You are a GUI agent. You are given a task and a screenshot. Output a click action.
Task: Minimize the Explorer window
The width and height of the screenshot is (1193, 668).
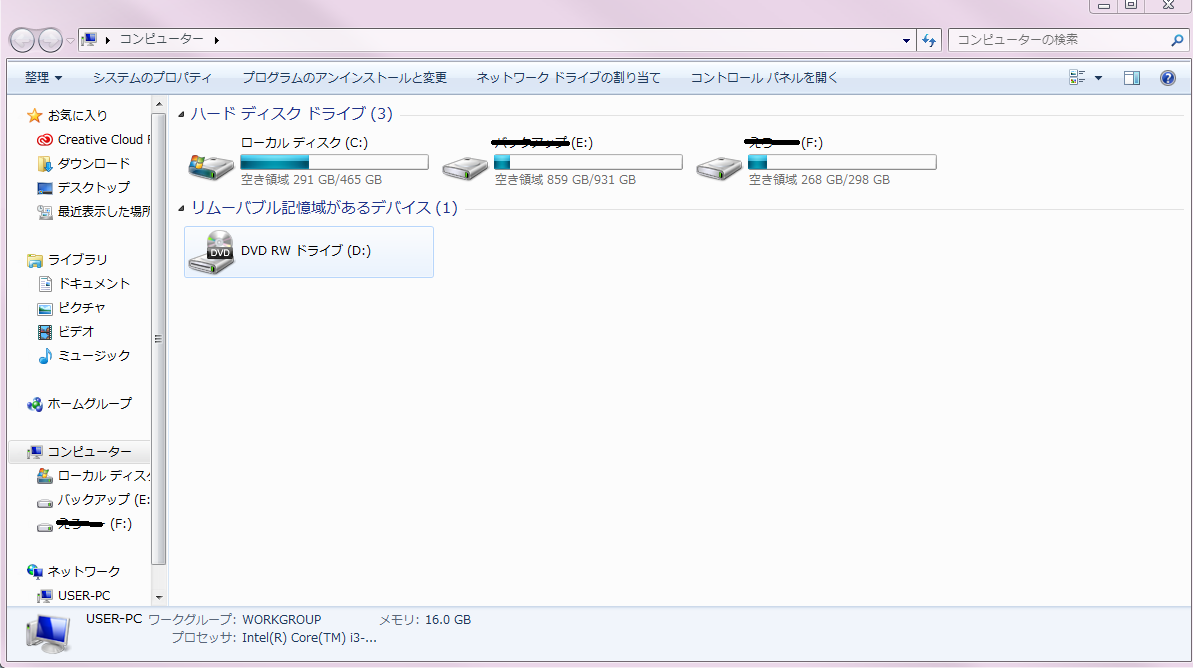coord(1103,5)
